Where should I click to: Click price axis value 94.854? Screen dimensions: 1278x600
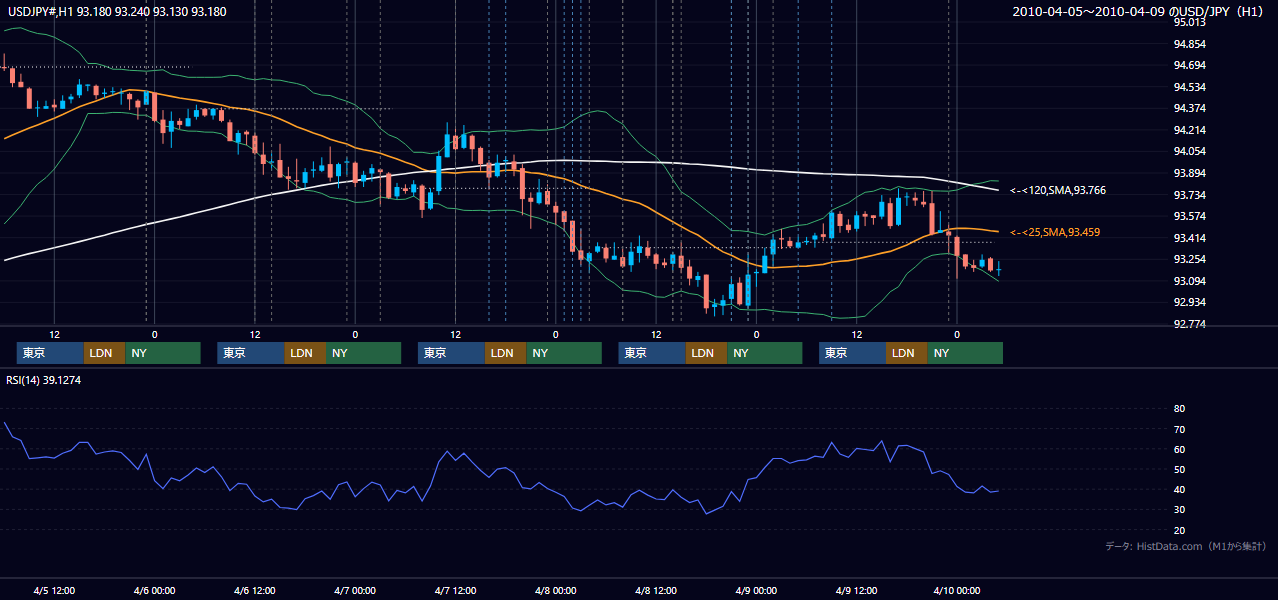tap(1188, 44)
